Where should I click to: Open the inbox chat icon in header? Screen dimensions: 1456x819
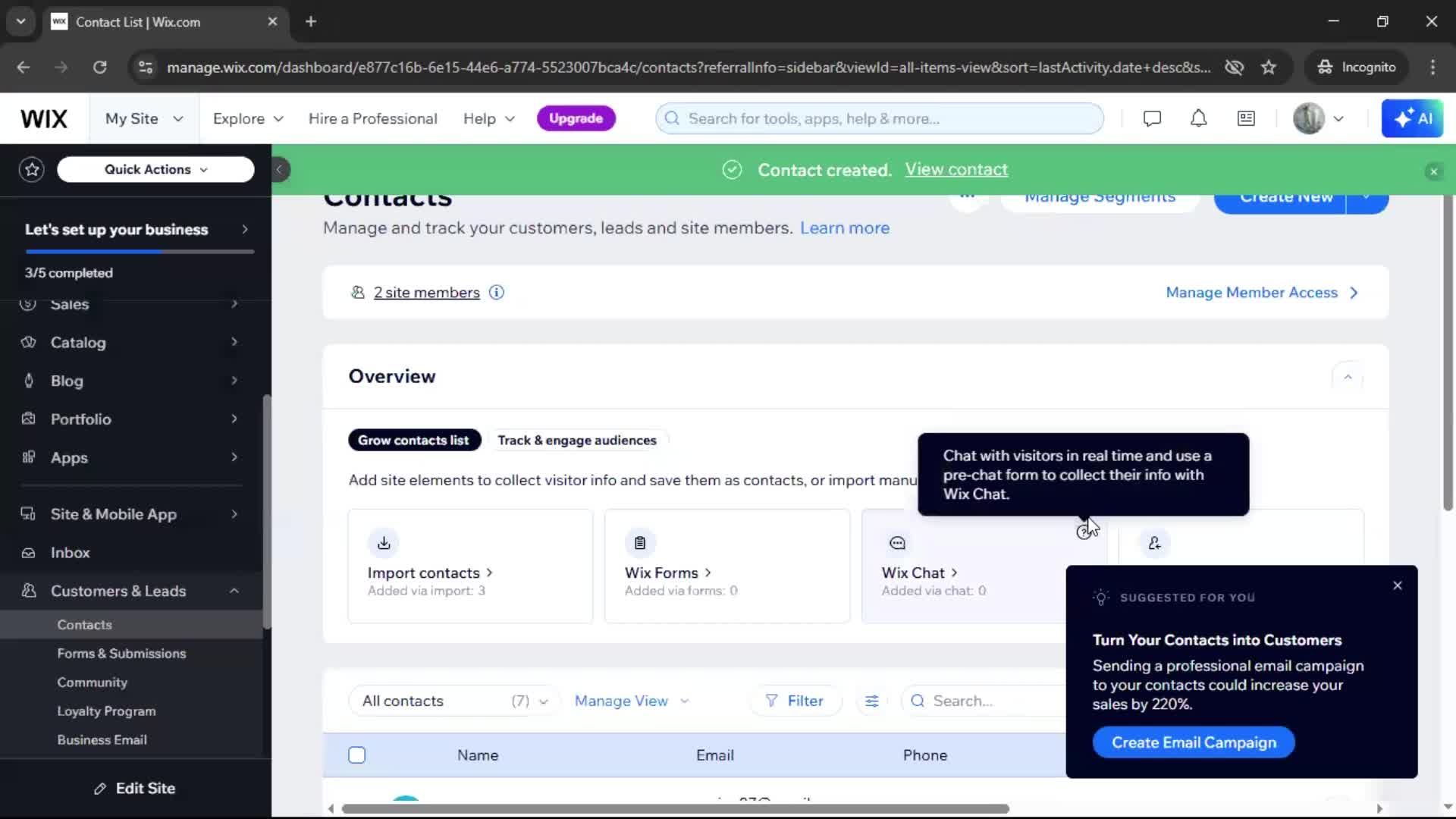tap(1152, 118)
